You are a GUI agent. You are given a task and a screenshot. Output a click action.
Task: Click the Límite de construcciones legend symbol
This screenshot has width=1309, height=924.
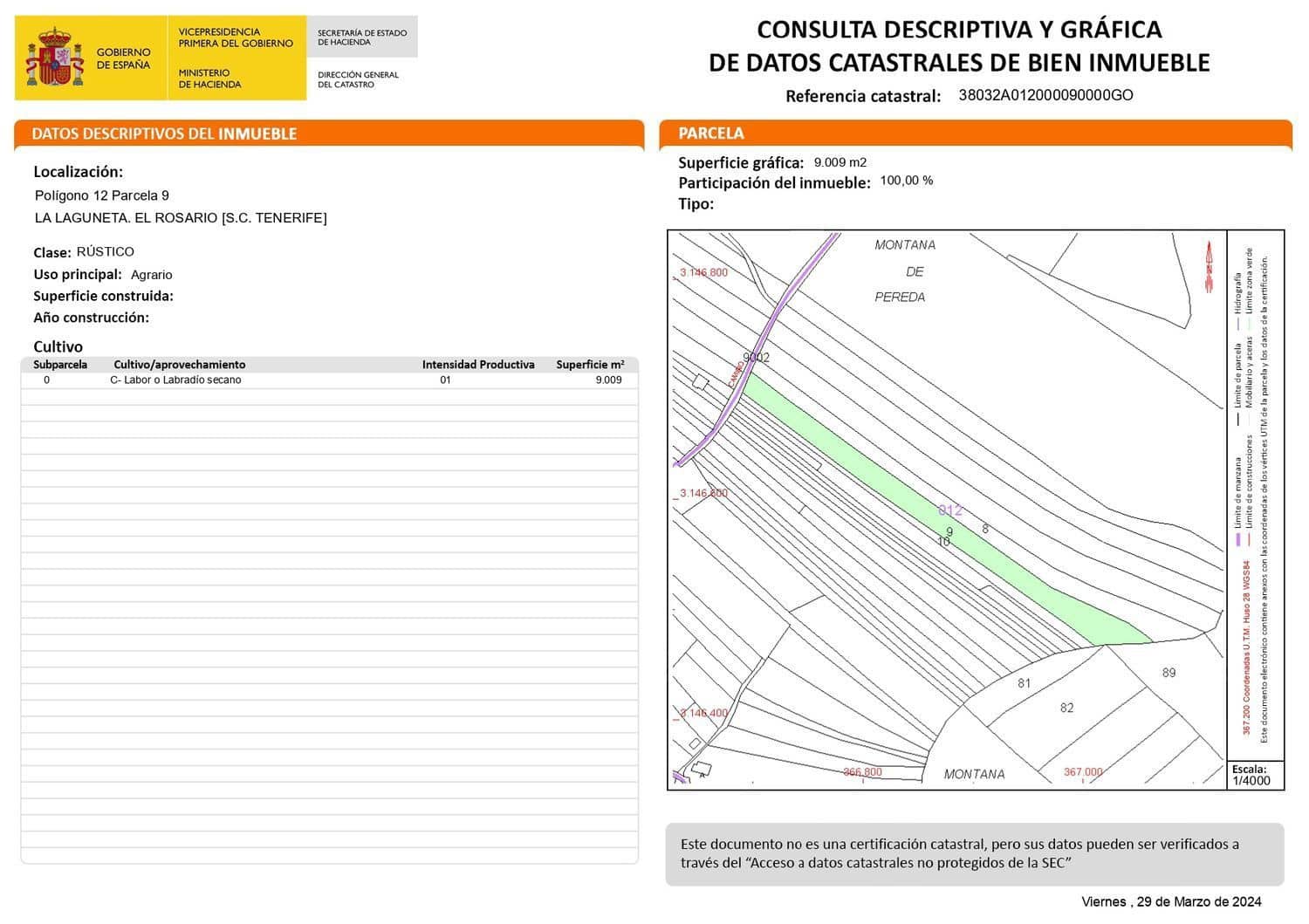pyautogui.click(x=1249, y=538)
